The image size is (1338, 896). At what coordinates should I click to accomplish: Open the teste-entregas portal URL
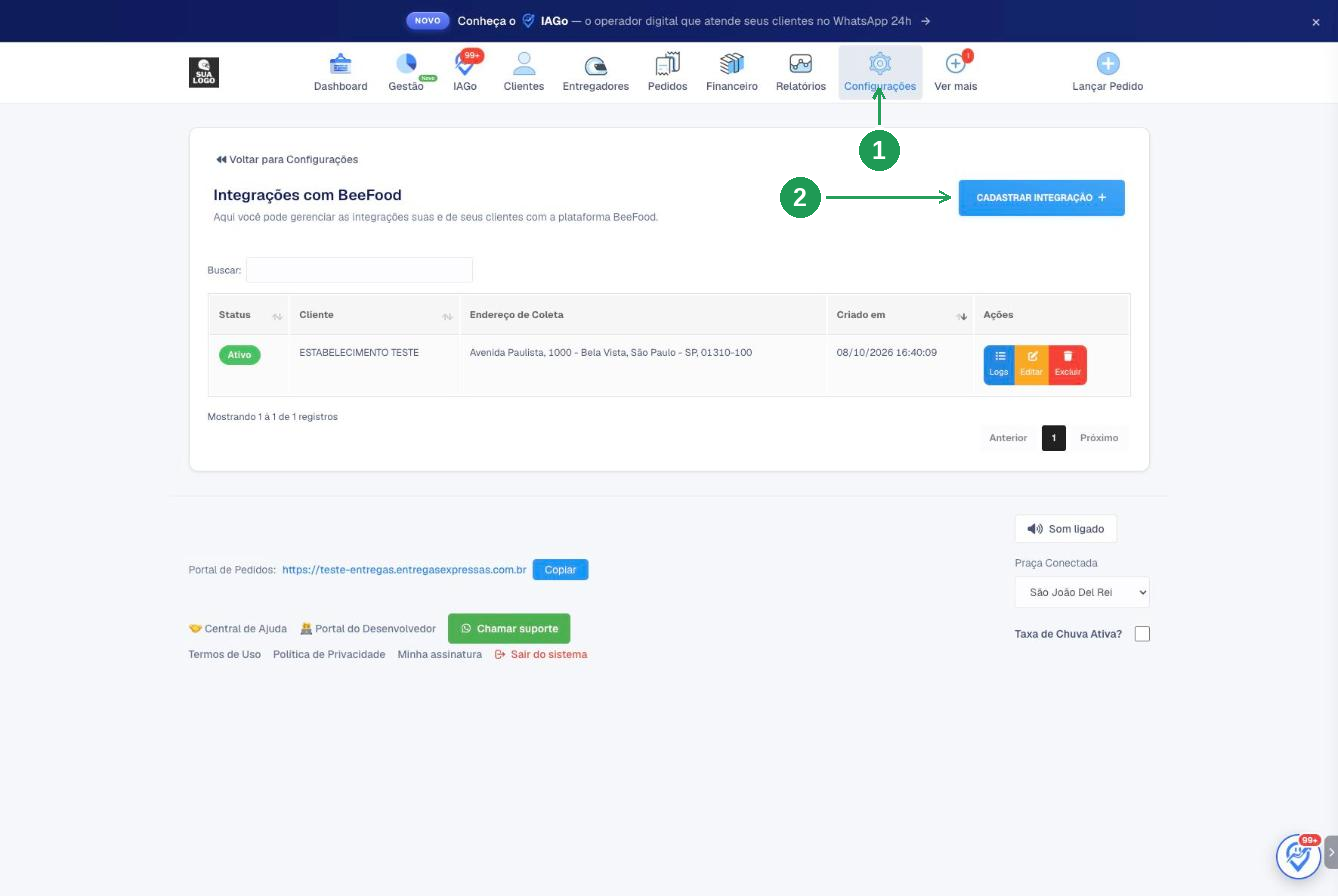[x=404, y=570]
